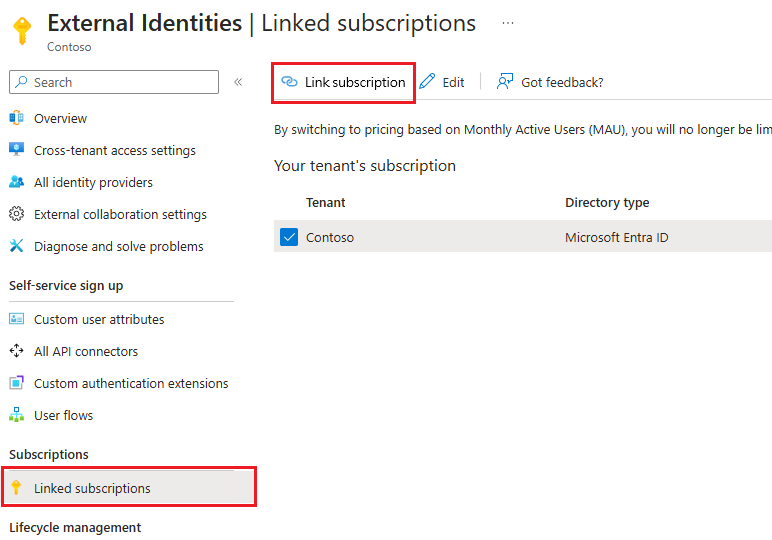Select the Microsoft Entra ID row cell

[x=616, y=237]
